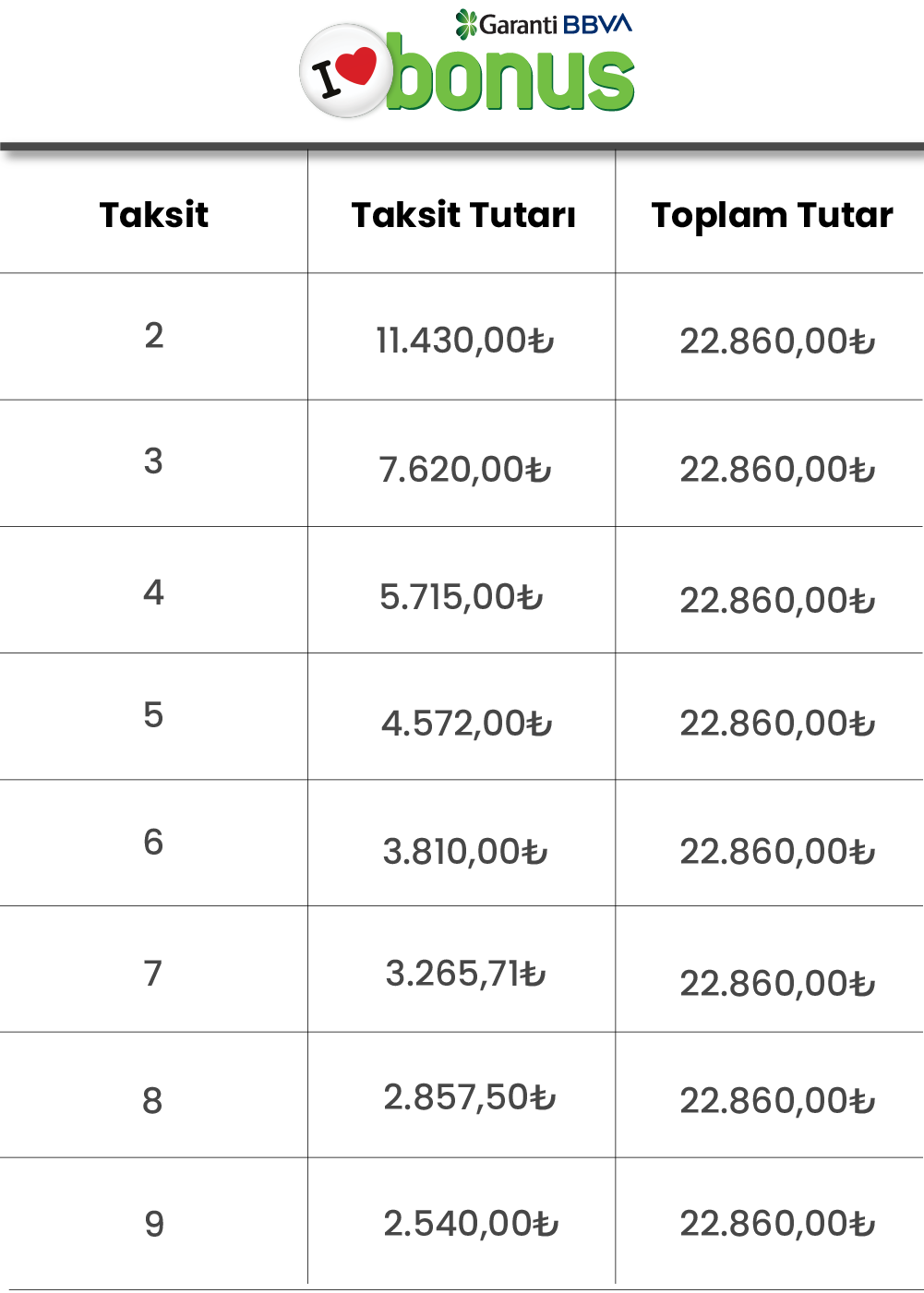Click the 8 installment row number
The width and height of the screenshot is (924, 1293).
click(x=153, y=1100)
